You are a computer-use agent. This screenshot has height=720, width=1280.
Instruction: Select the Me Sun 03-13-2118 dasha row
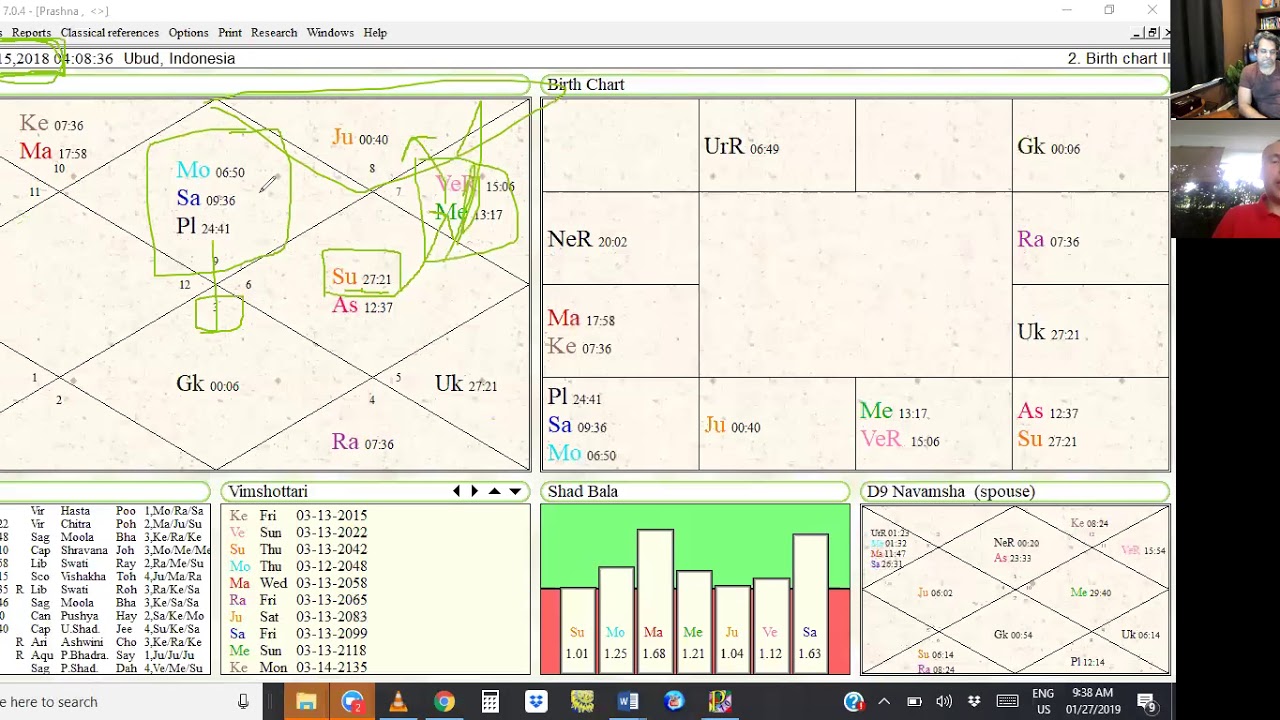click(x=299, y=650)
